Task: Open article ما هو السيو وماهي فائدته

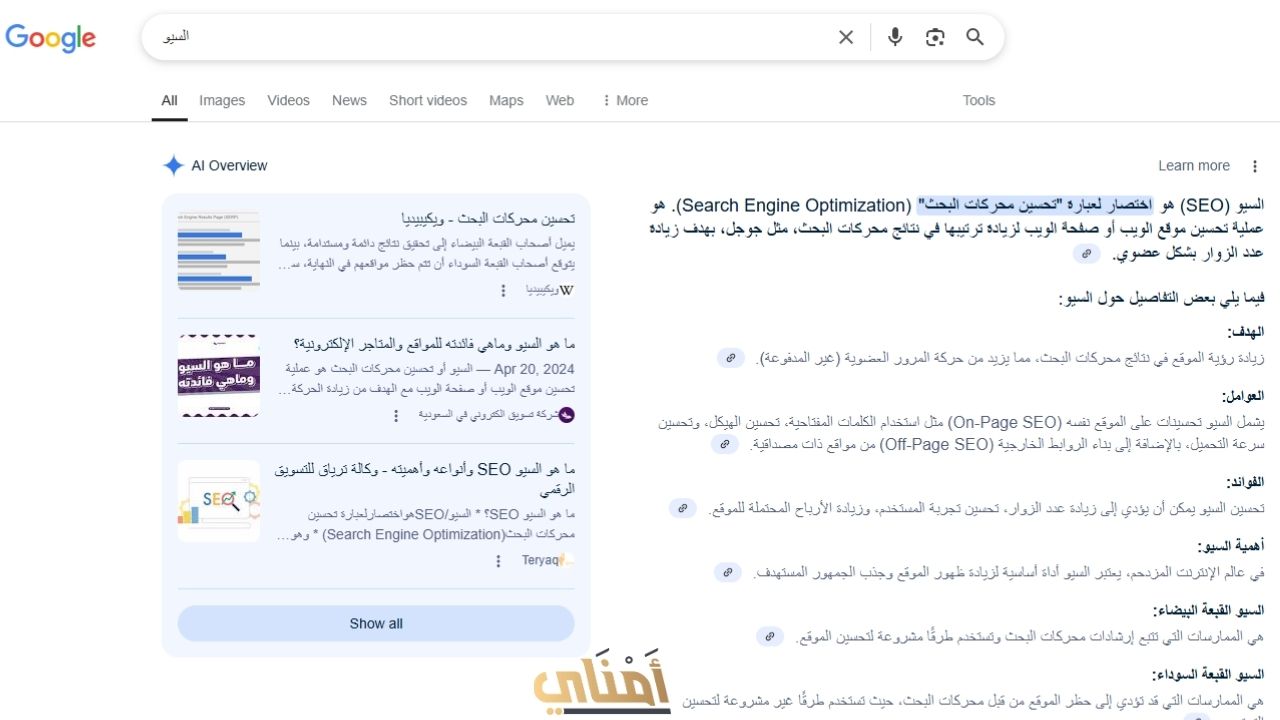Action: (435, 344)
